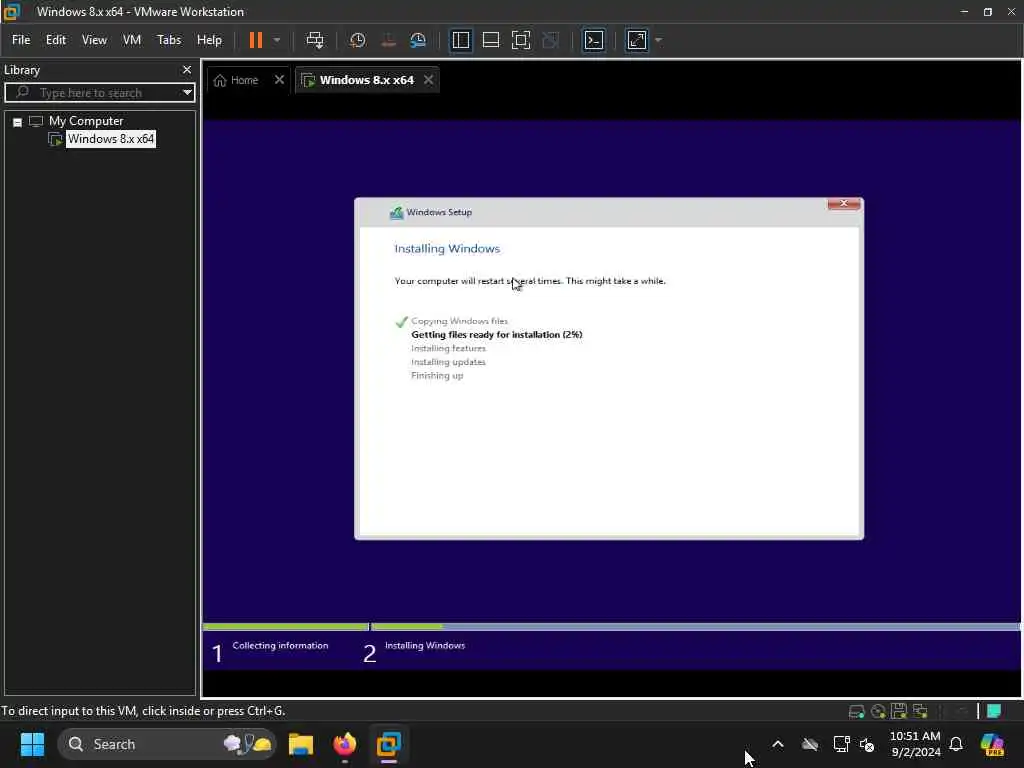
Task: Click the Installing Windows progress bar segment
Action: 695,627
